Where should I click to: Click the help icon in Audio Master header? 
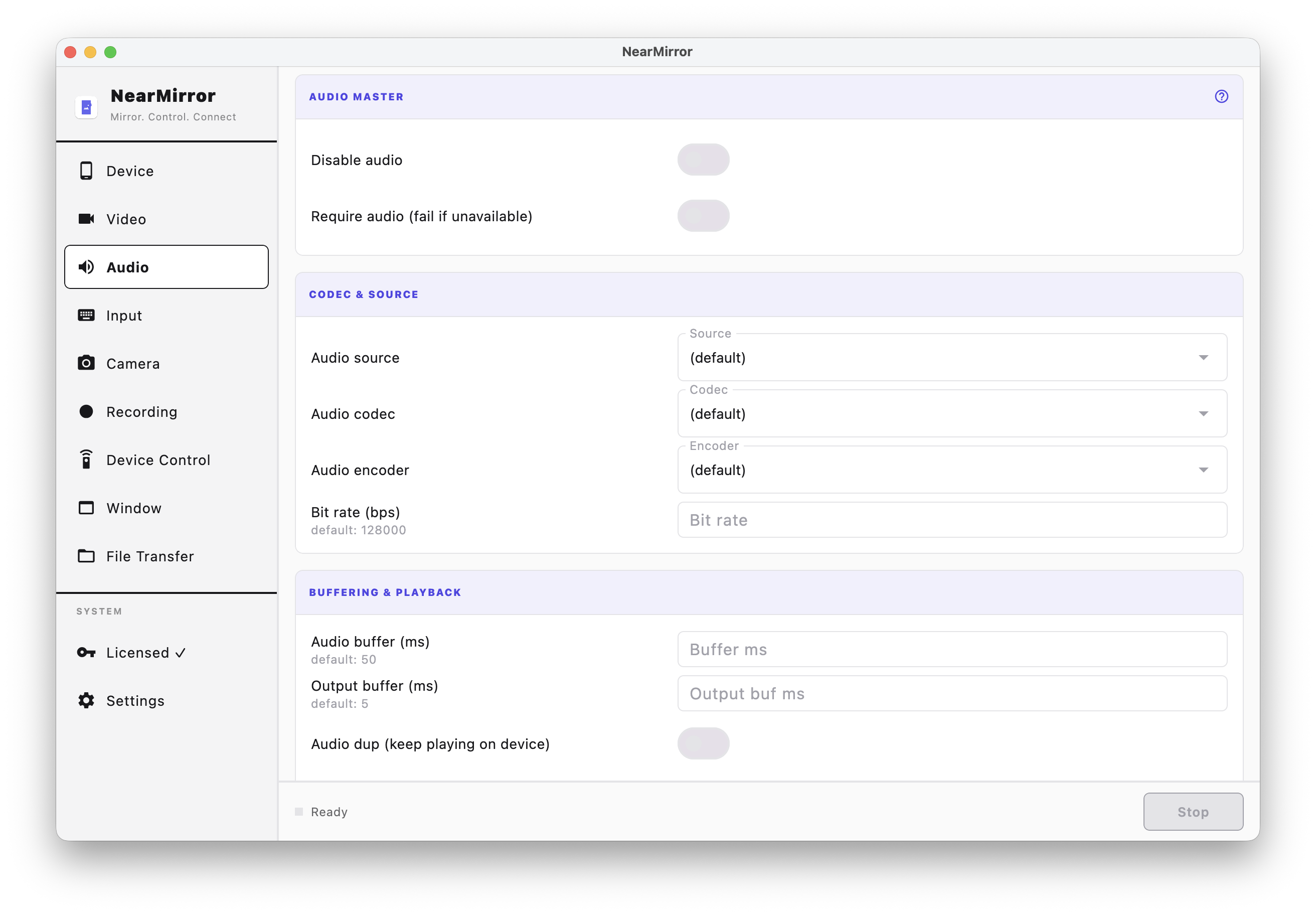(1221, 96)
